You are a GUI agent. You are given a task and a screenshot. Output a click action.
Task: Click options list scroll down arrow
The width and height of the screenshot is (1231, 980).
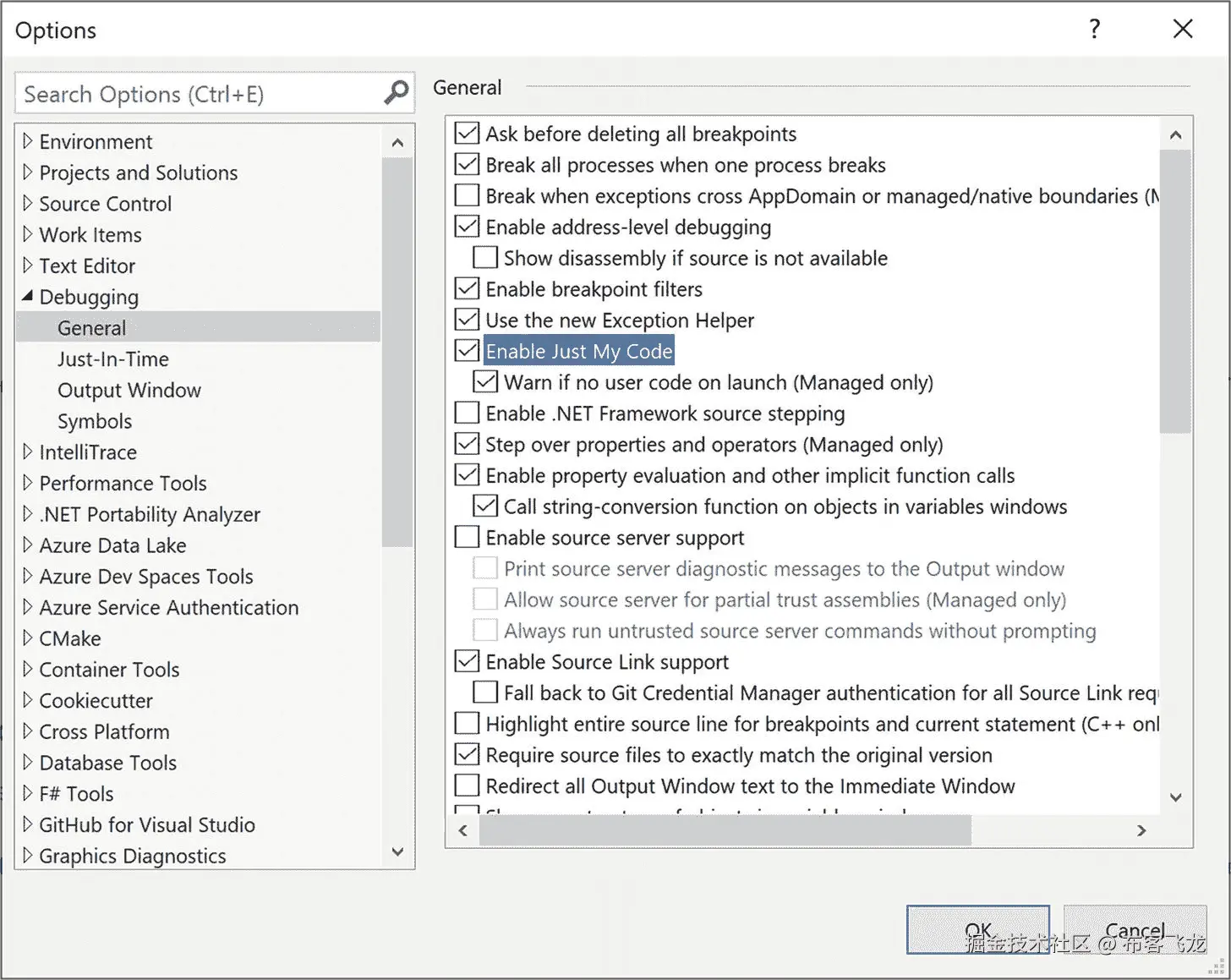(x=1175, y=797)
